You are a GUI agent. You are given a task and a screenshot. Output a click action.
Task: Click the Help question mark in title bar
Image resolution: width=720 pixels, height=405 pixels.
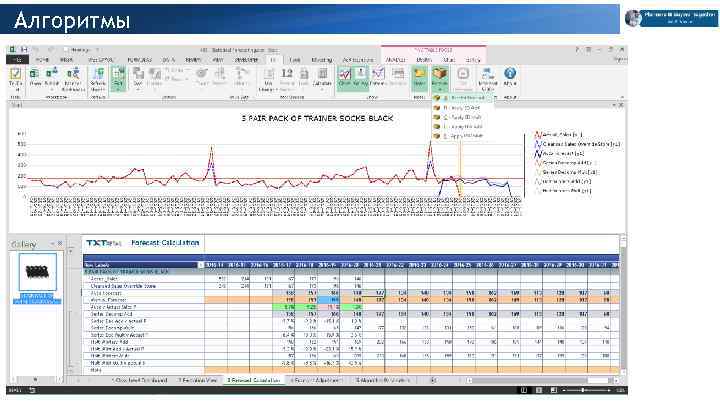coord(577,49)
